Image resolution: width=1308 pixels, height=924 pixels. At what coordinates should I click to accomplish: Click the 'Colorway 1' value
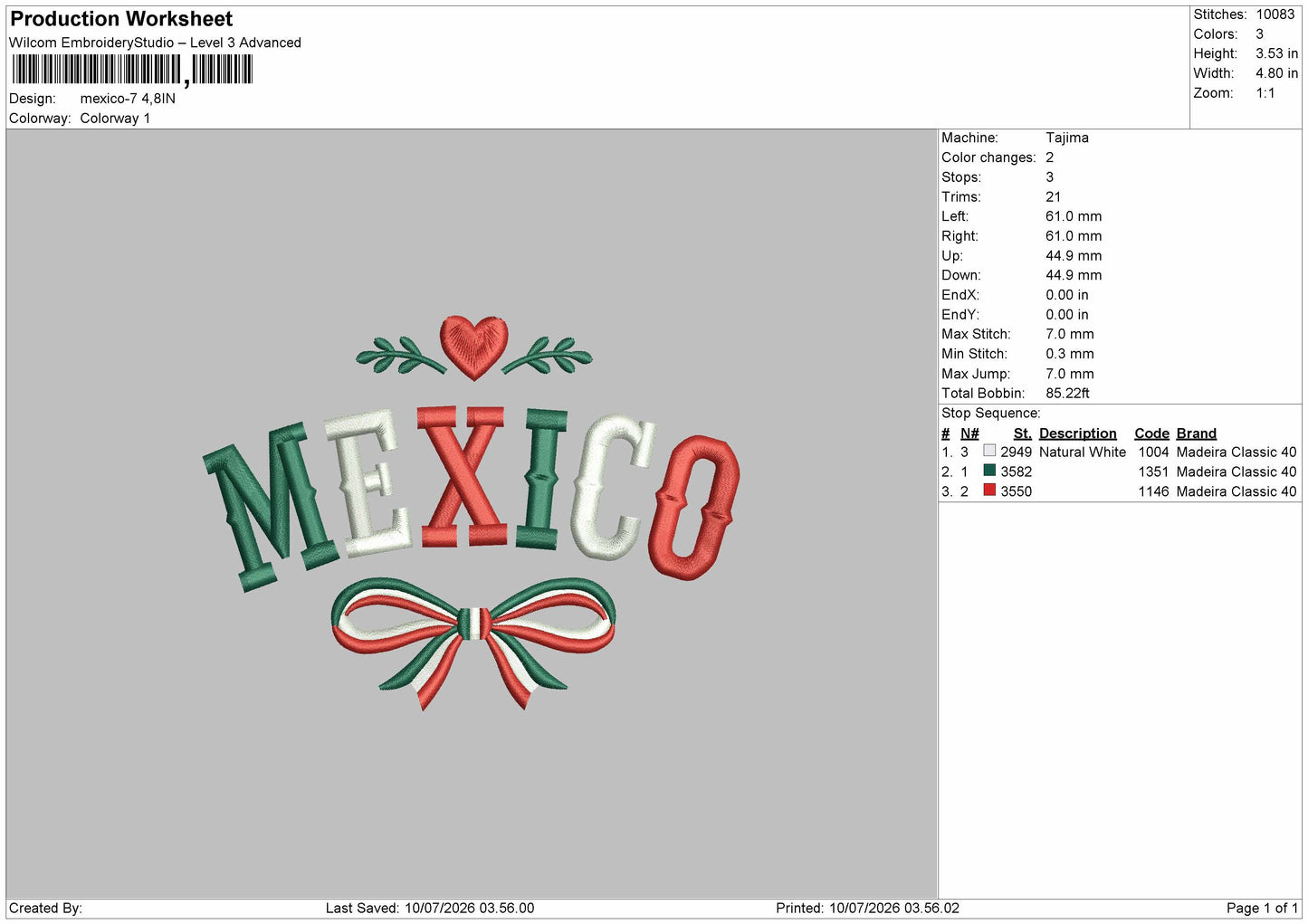click(x=115, y=119)
